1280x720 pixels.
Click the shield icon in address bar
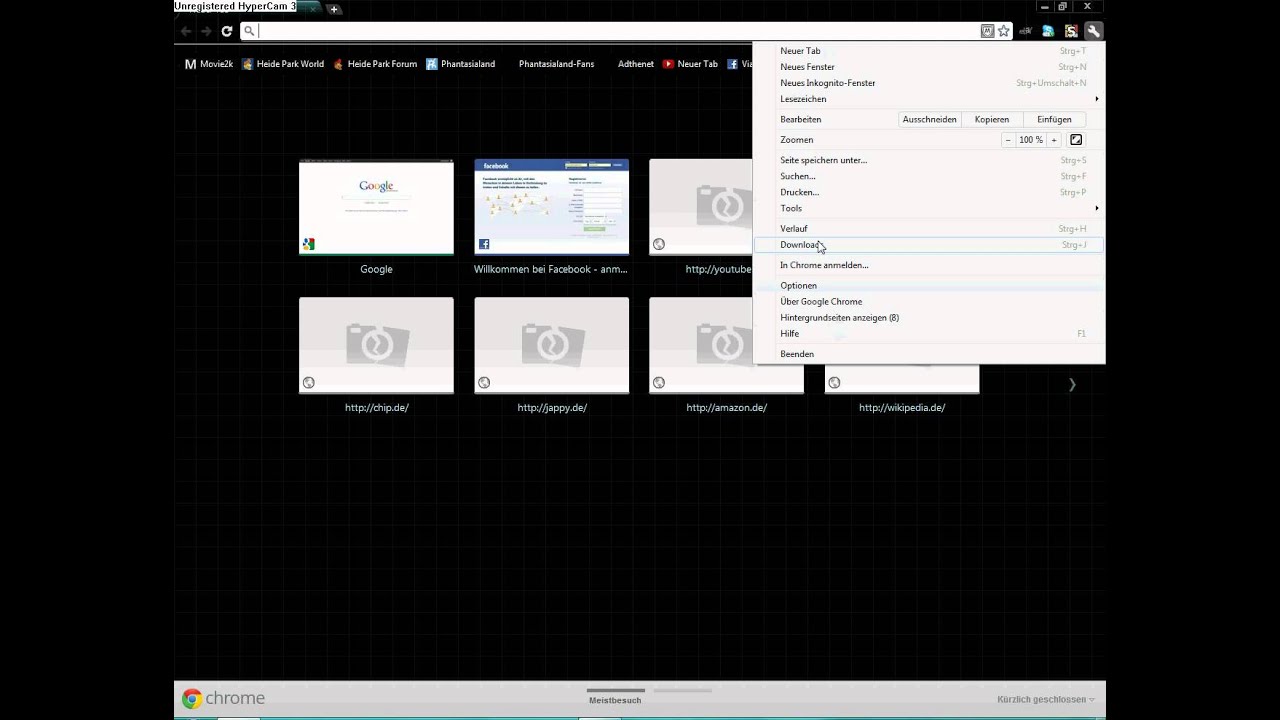(987, 31)
